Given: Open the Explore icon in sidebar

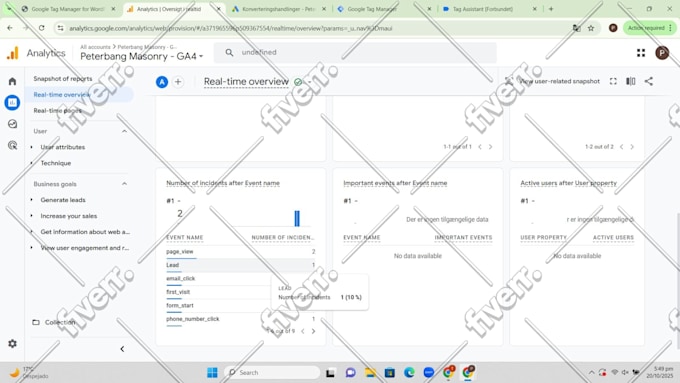Looking at the screenshot, I should click(12, 124).
